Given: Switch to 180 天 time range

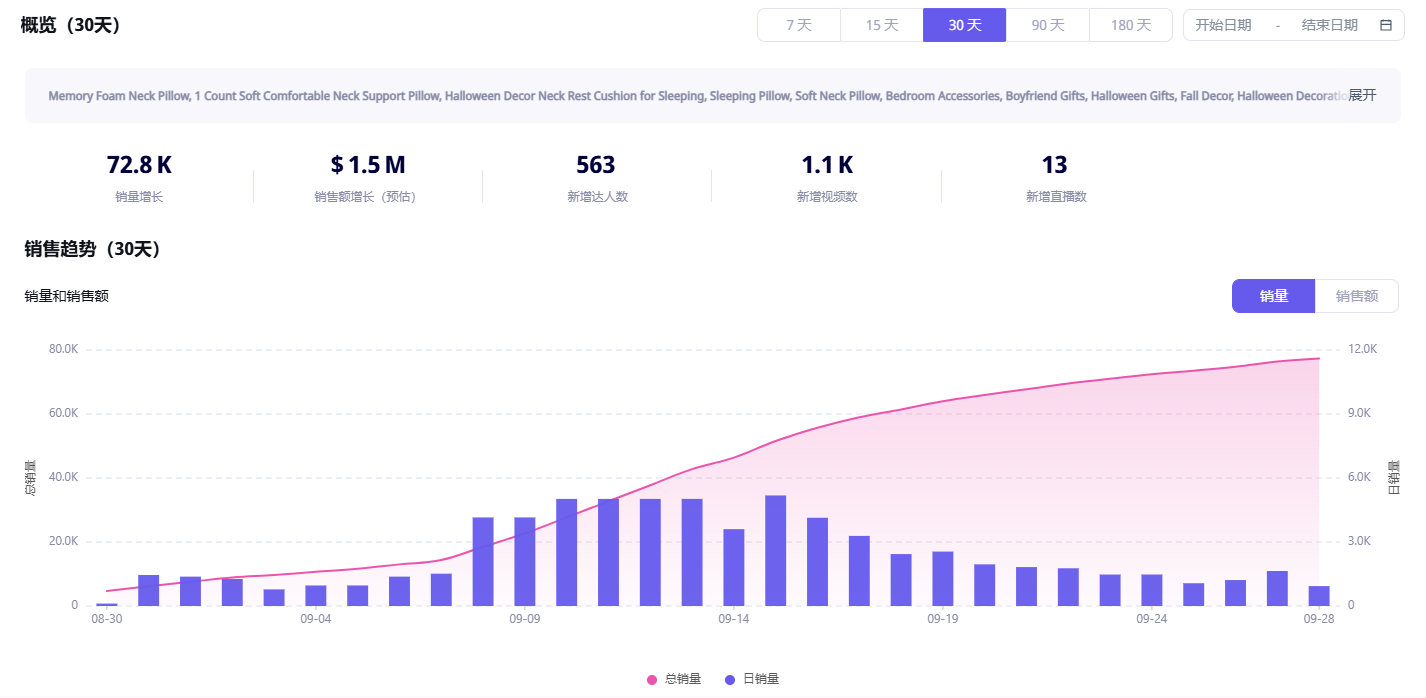Looking at the screenshot, I should (x=1130, y=25).
